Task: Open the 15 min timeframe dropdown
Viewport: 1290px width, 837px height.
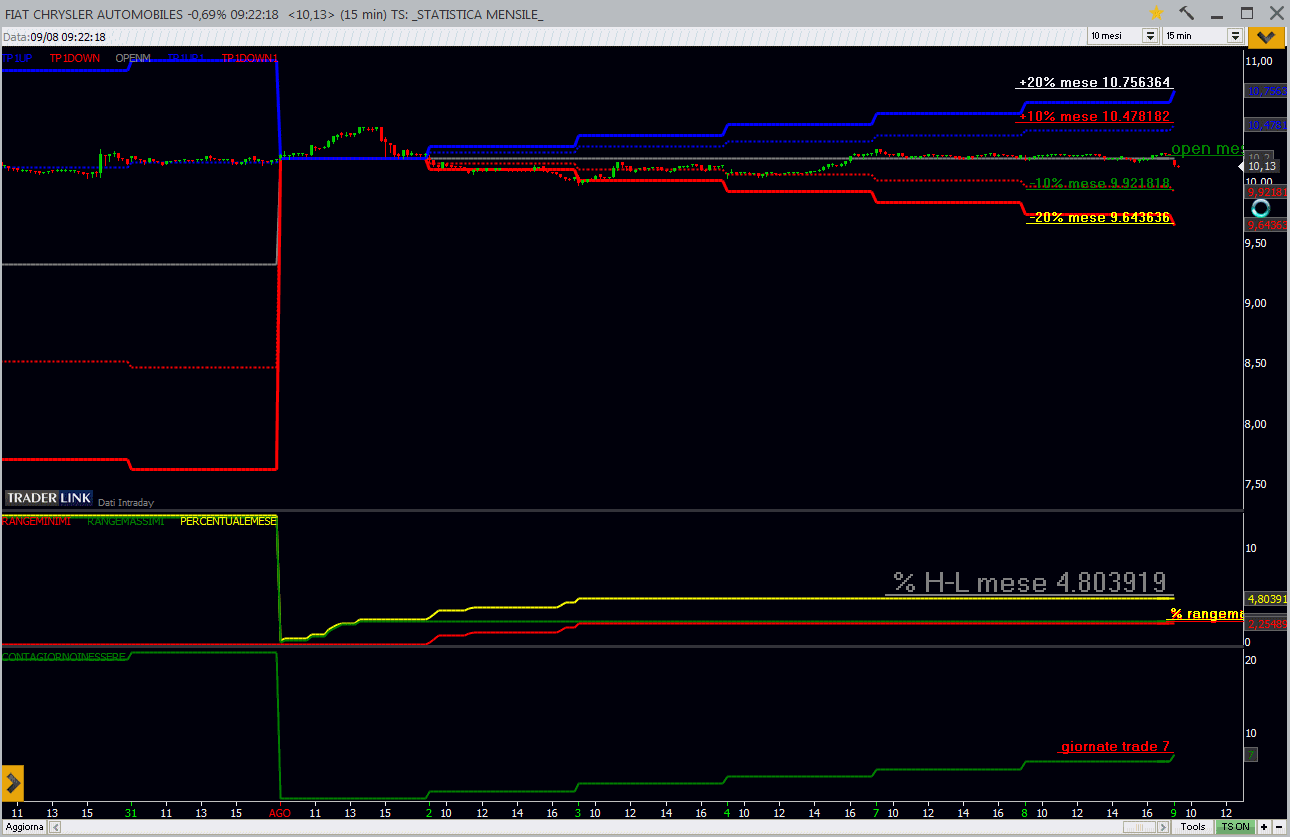Action: point(1235,35)
